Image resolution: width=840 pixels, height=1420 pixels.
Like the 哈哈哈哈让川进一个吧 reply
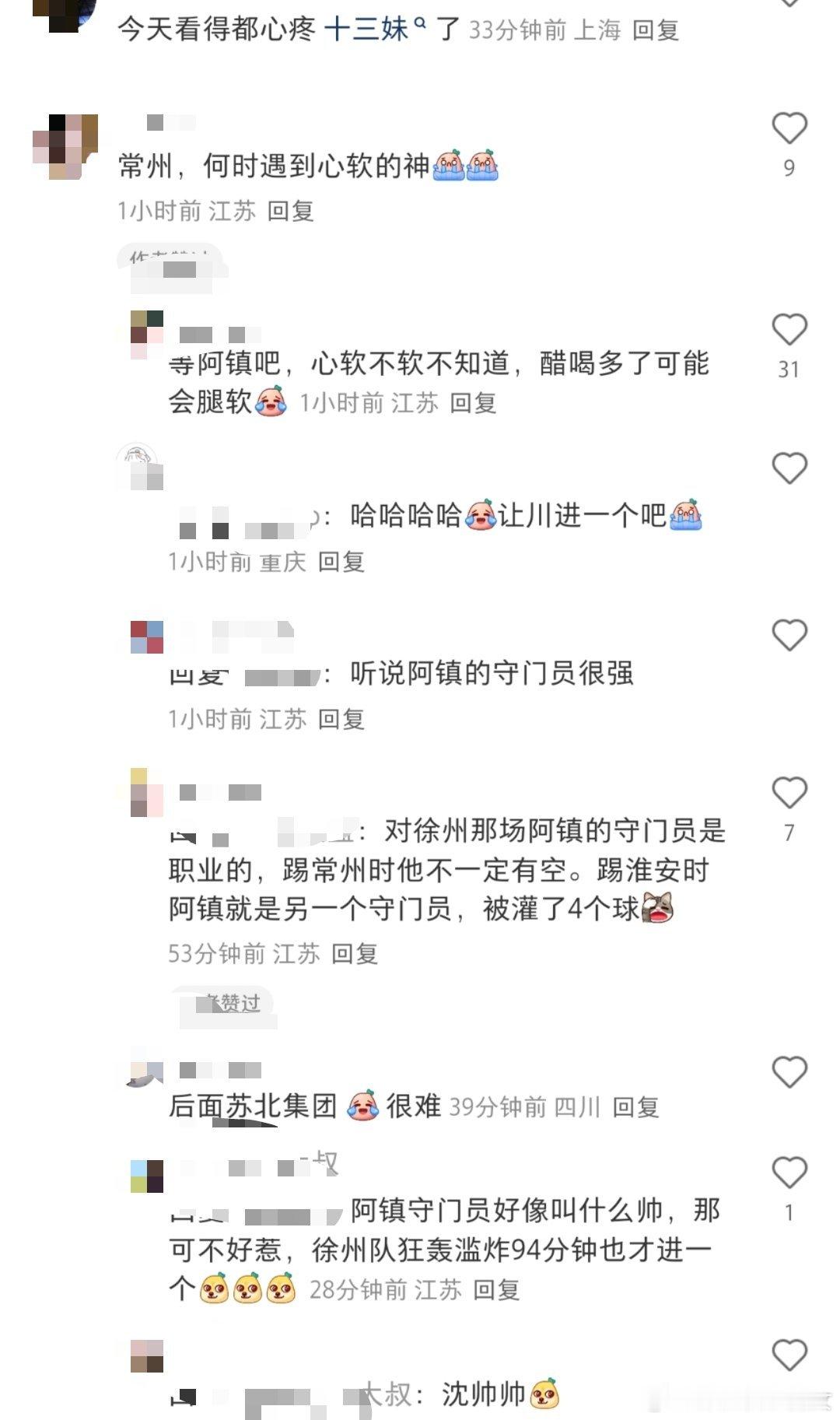(x=789, y=468)
